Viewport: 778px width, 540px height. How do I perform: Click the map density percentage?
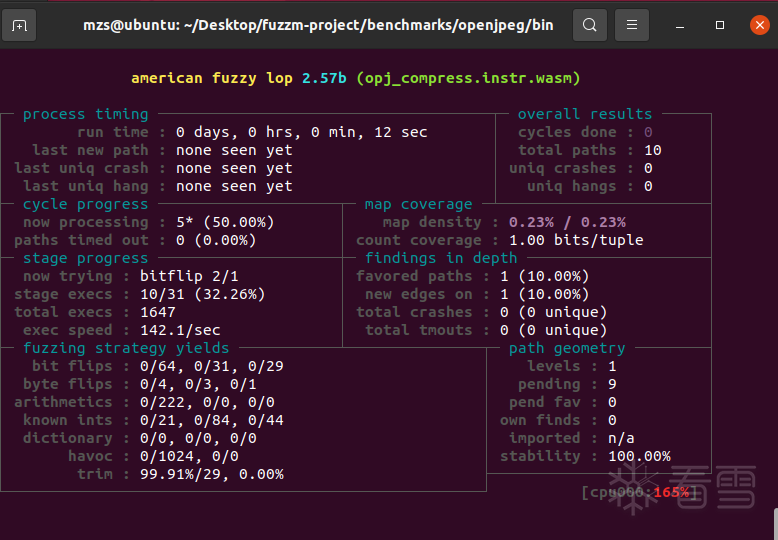coord(567,222)
